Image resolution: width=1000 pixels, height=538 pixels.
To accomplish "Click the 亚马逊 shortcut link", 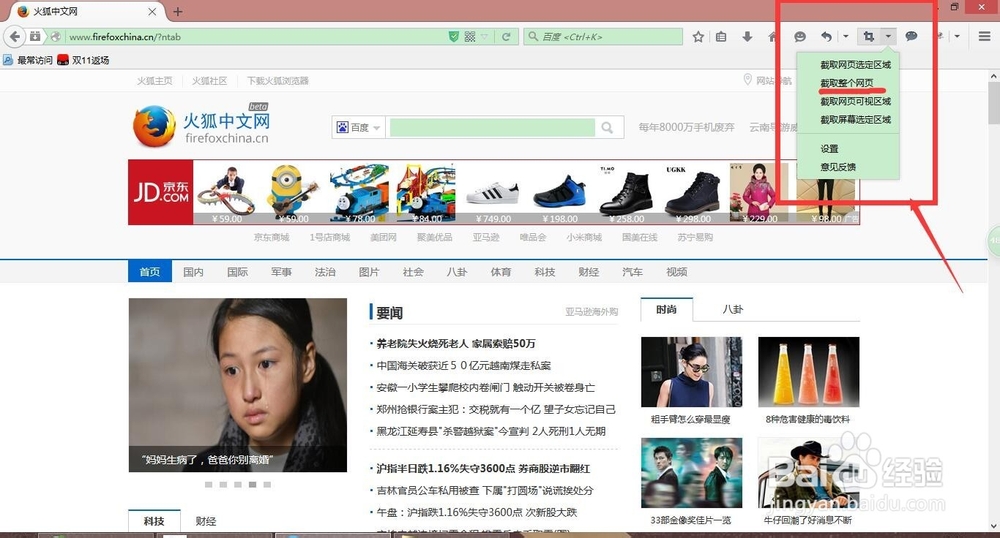I will click(x=485, y=237).
